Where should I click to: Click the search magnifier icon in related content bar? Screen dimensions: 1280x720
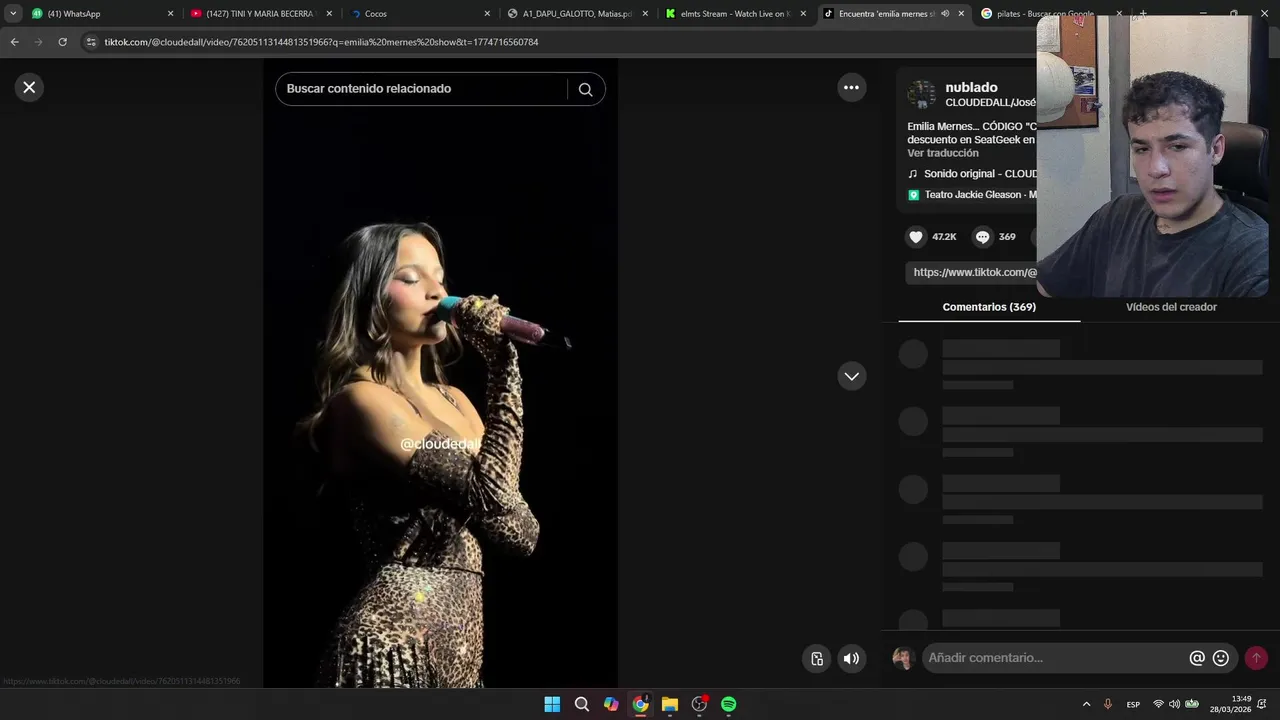coord(586,89)
